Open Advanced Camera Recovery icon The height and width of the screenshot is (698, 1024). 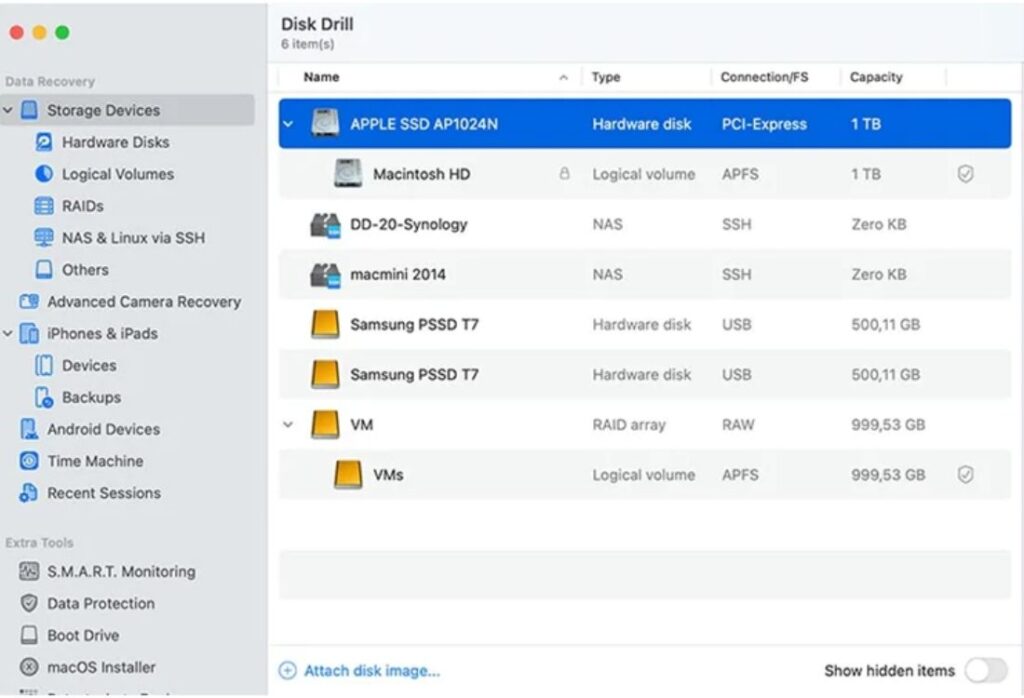tap(29, 302)
